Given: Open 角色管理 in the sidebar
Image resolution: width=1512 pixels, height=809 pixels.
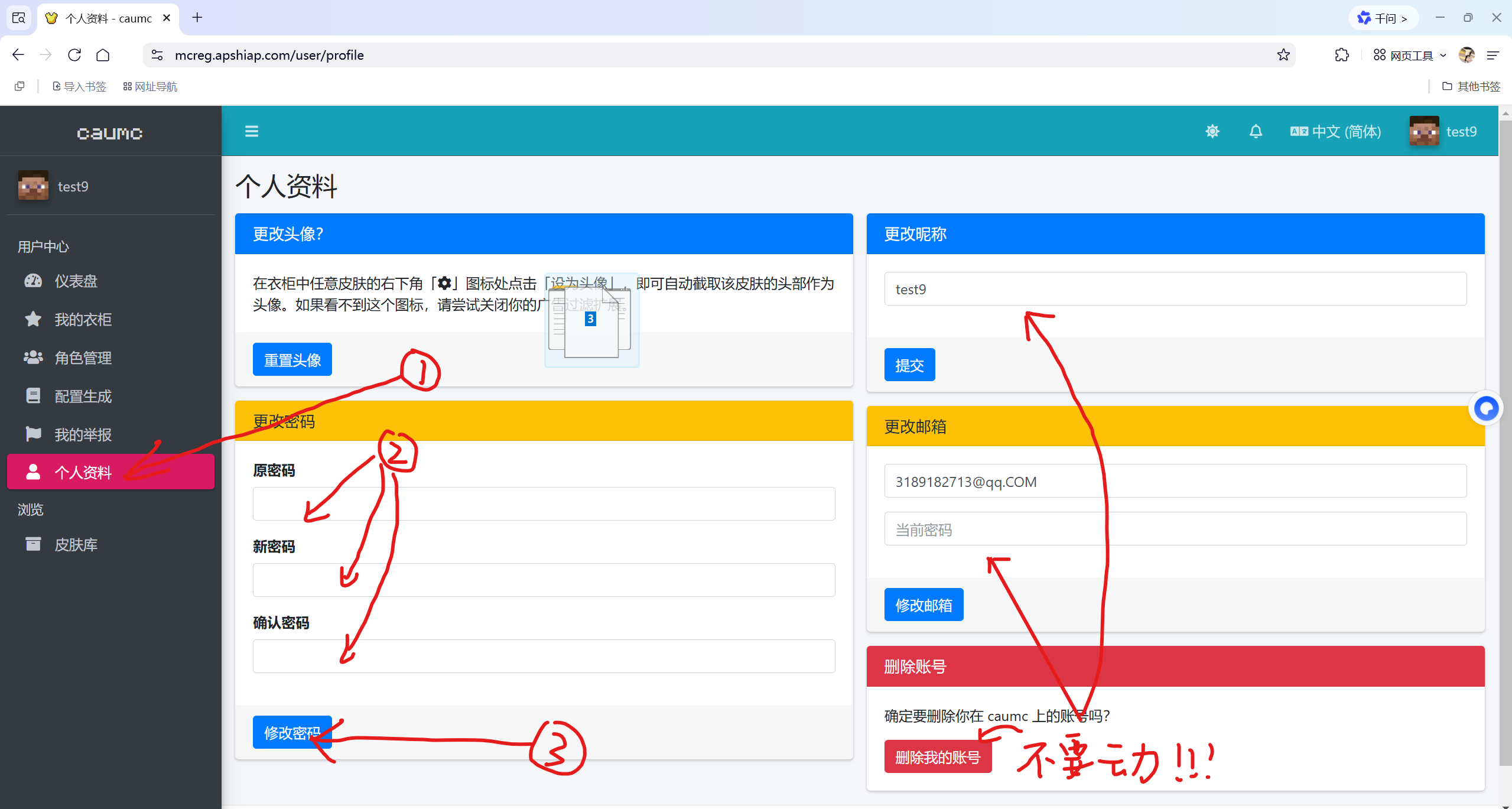Looking at the screenshot, I should pos(83,358).
